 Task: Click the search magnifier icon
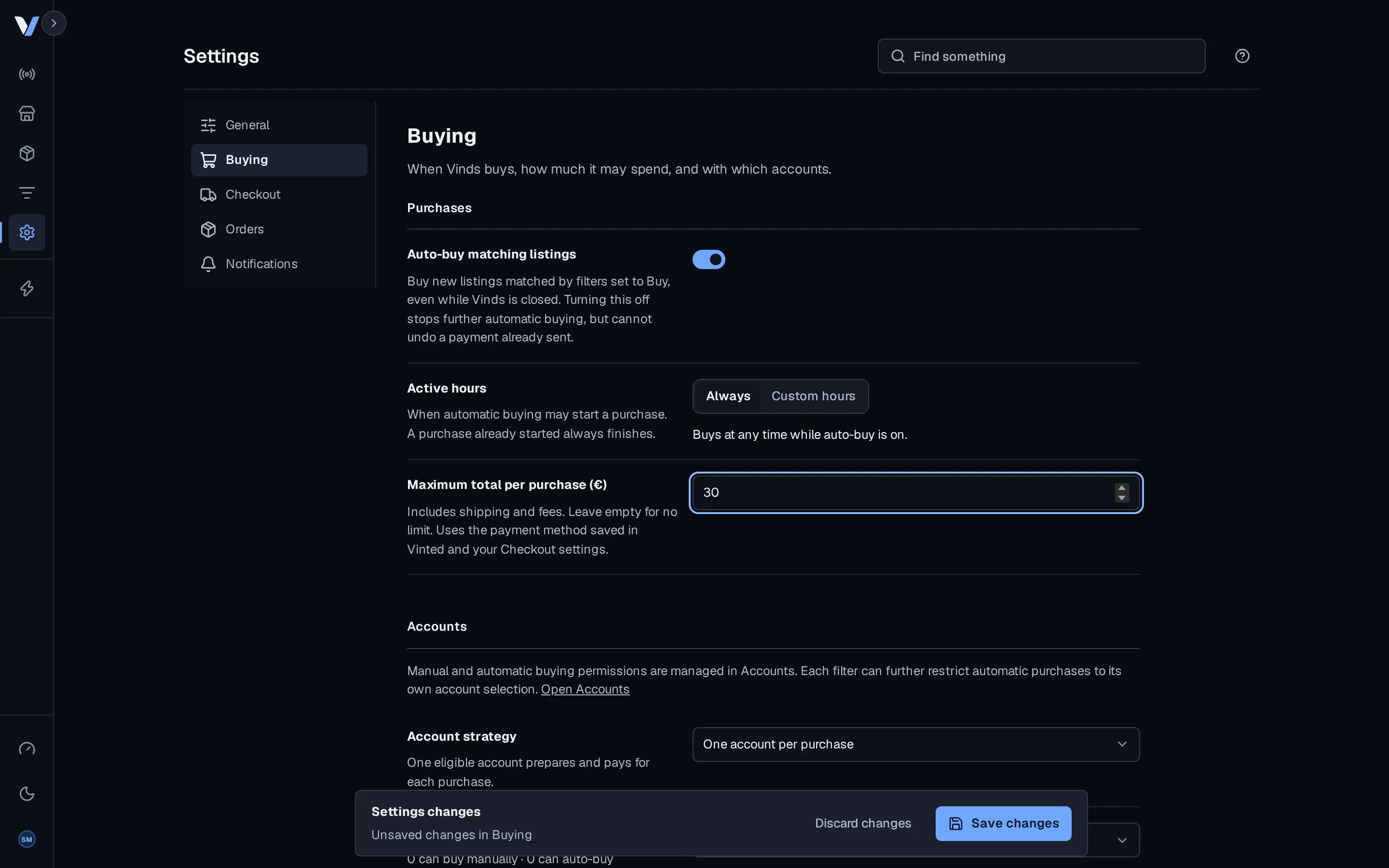(x=898, y=56)
